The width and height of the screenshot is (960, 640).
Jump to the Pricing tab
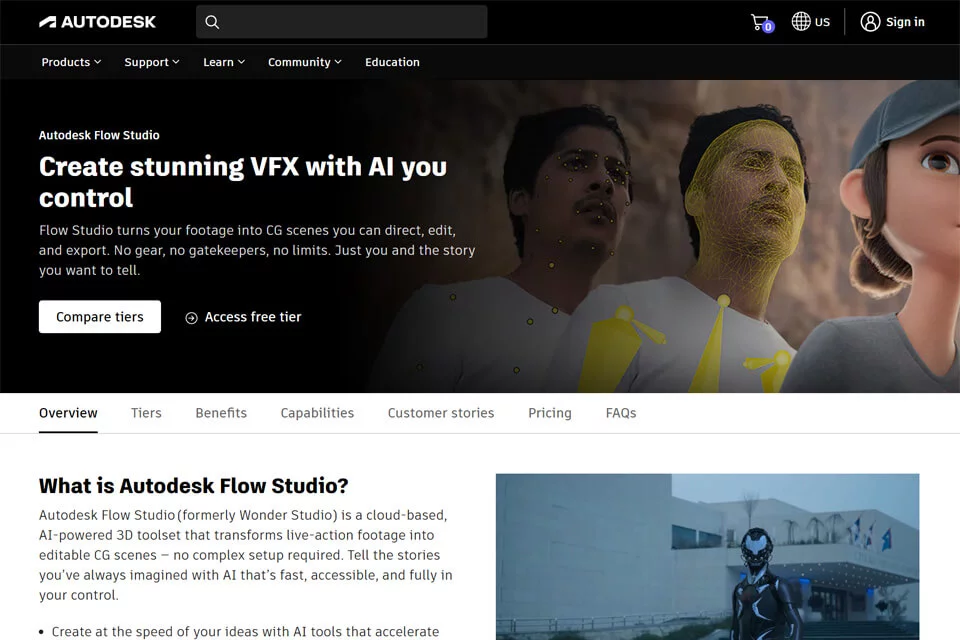coord(550,413)
